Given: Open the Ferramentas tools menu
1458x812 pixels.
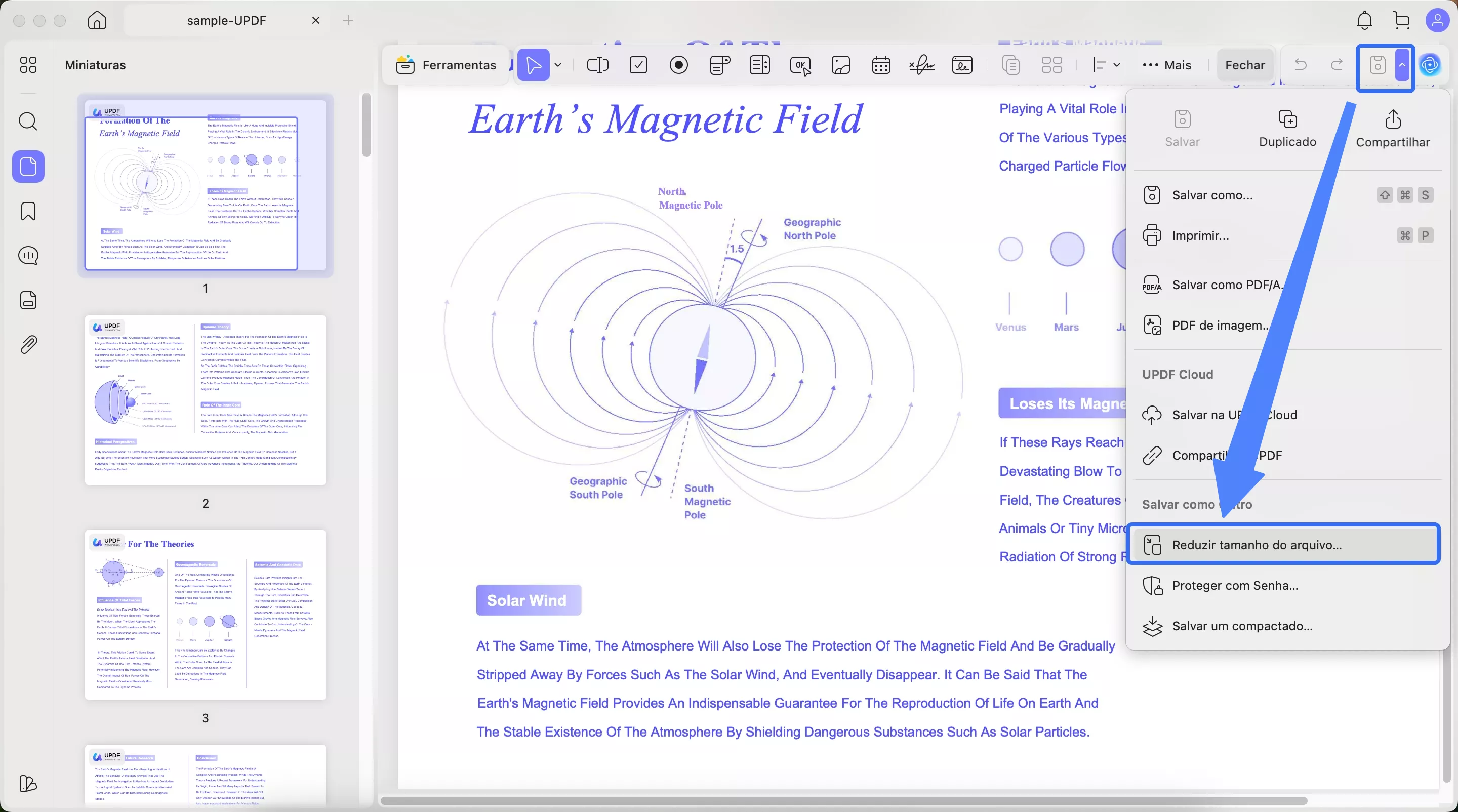Looking at the screenshot, I should (x=446, y=65).
